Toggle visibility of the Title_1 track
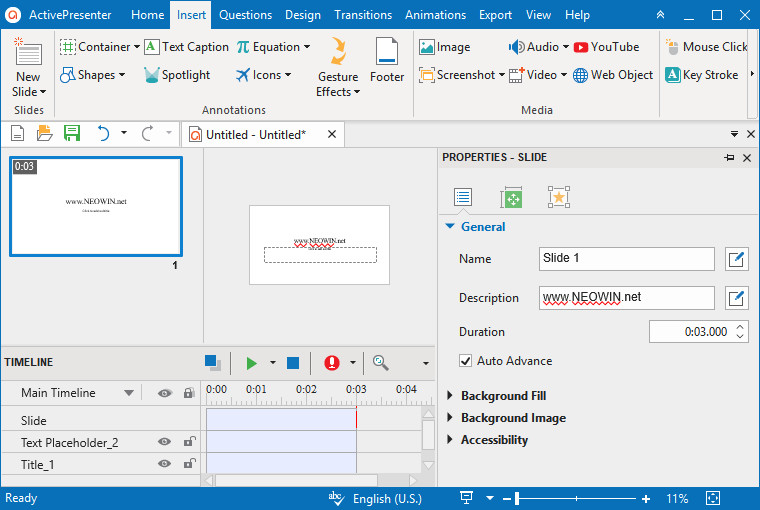The width and height of the screenshot is (760, 510). (x=165, y=464)
